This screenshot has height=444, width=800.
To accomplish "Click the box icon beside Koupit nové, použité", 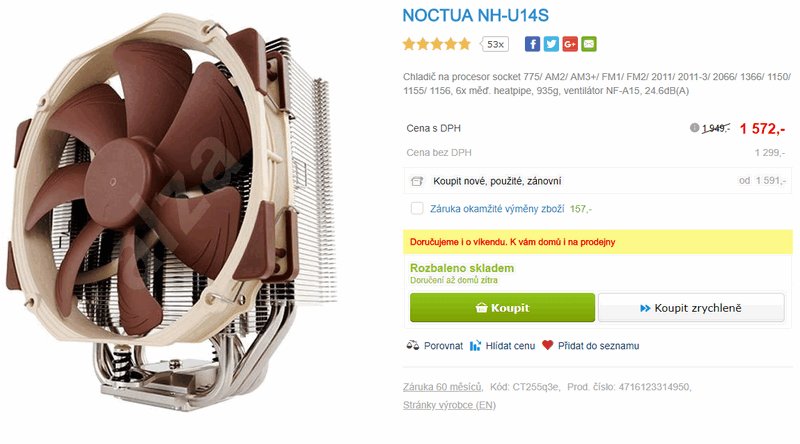I will (417, 181).
